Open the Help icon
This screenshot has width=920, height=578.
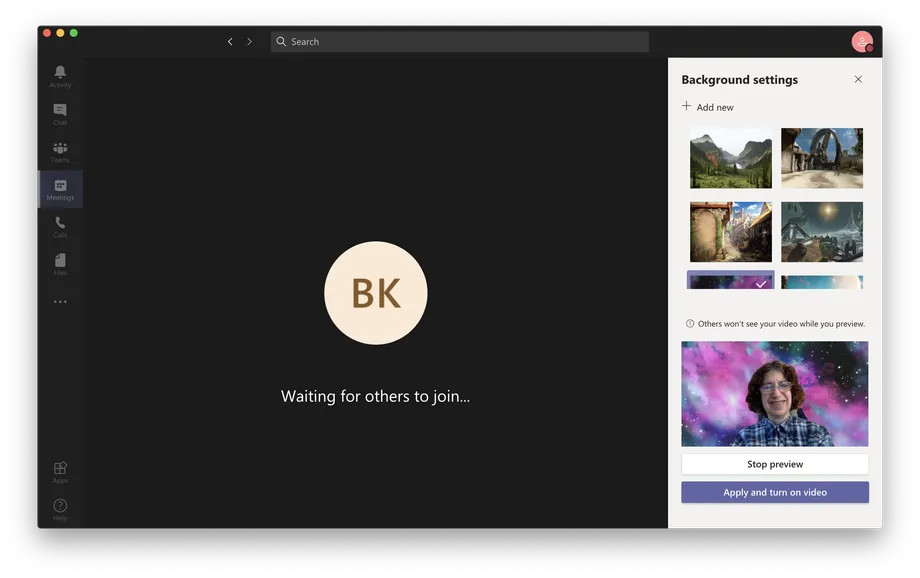point(60,508)
